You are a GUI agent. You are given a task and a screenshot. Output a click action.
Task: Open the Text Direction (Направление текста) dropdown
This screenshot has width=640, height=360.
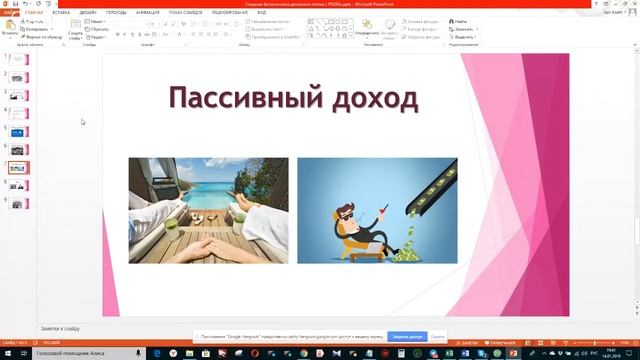click(x=268, y=21)
